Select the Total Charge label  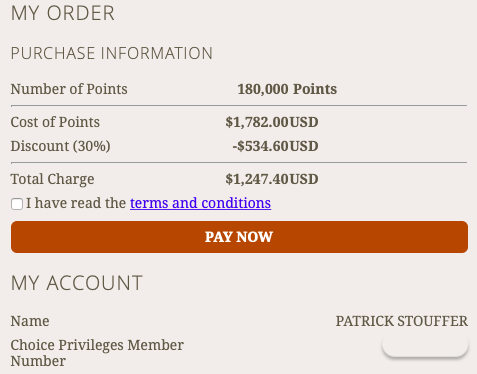(x=52, y=179)
